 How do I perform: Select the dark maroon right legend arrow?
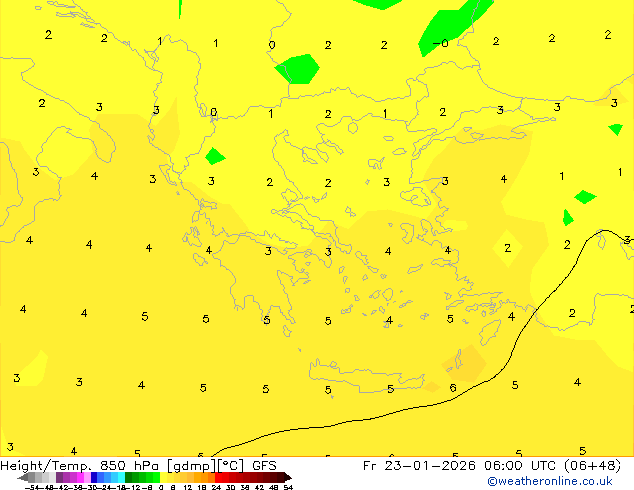(288, 478)
